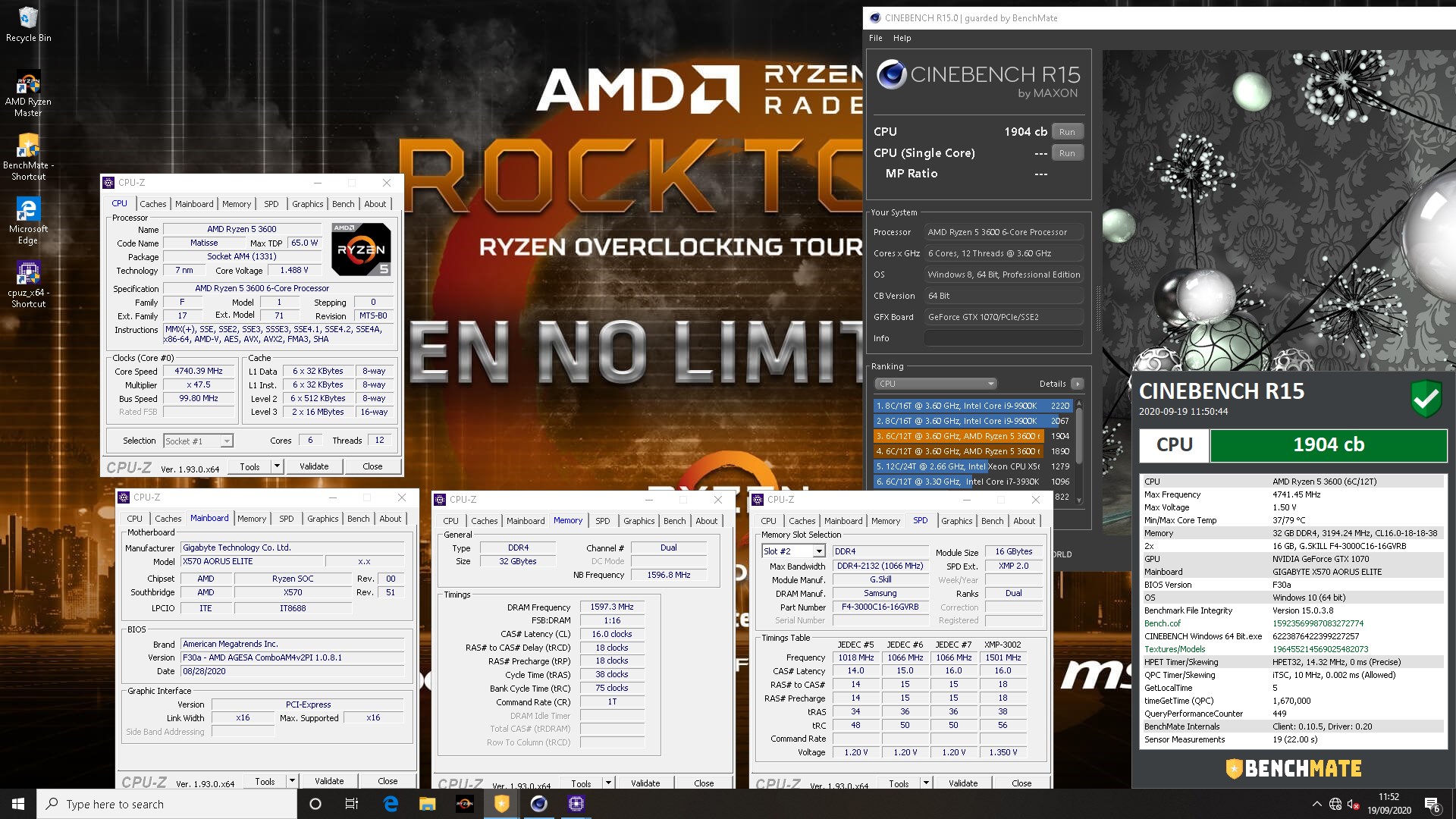
Task: Open network status tray icon
Action: coord(1335,804)
